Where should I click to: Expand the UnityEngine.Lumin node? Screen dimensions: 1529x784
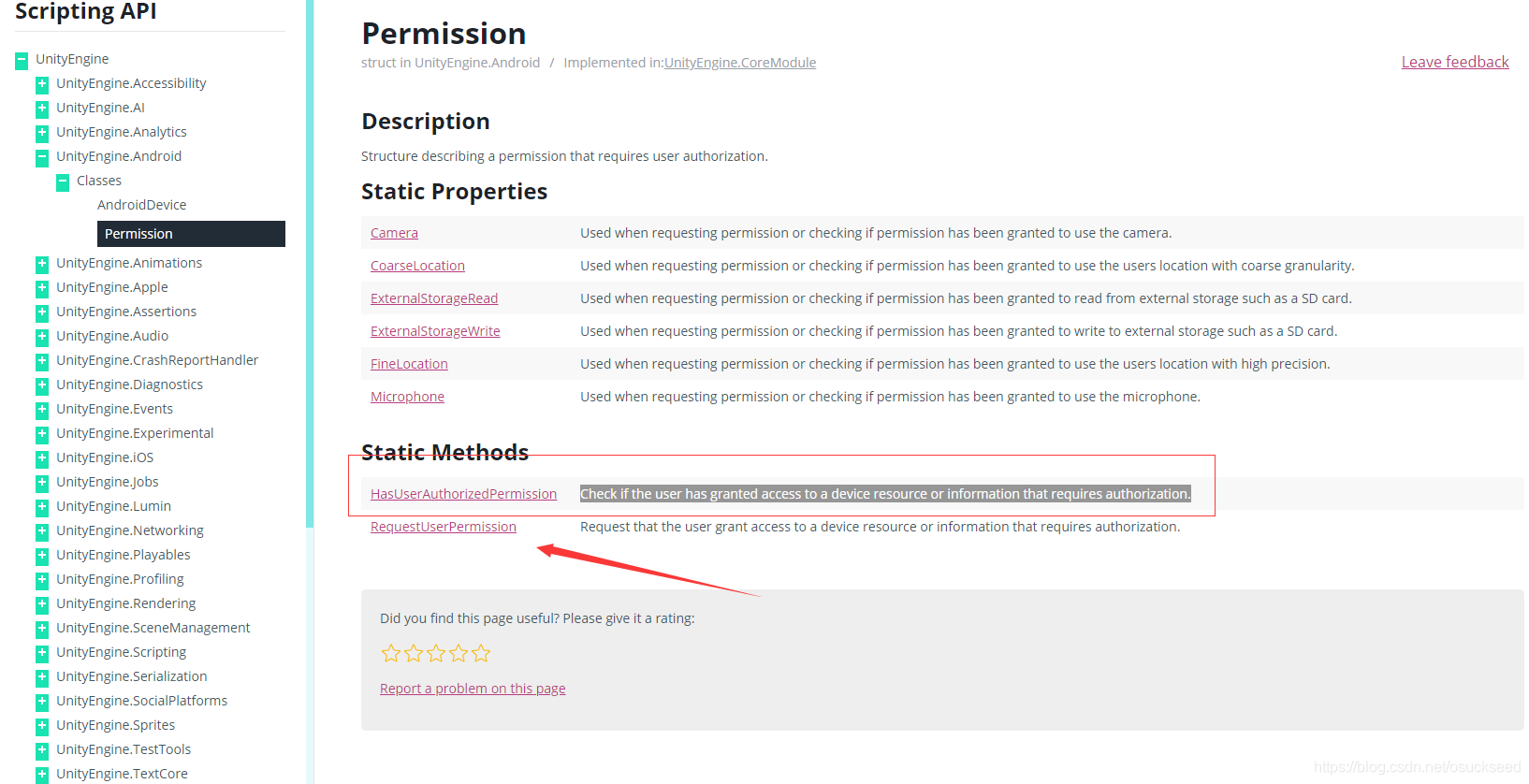(42, 507)
